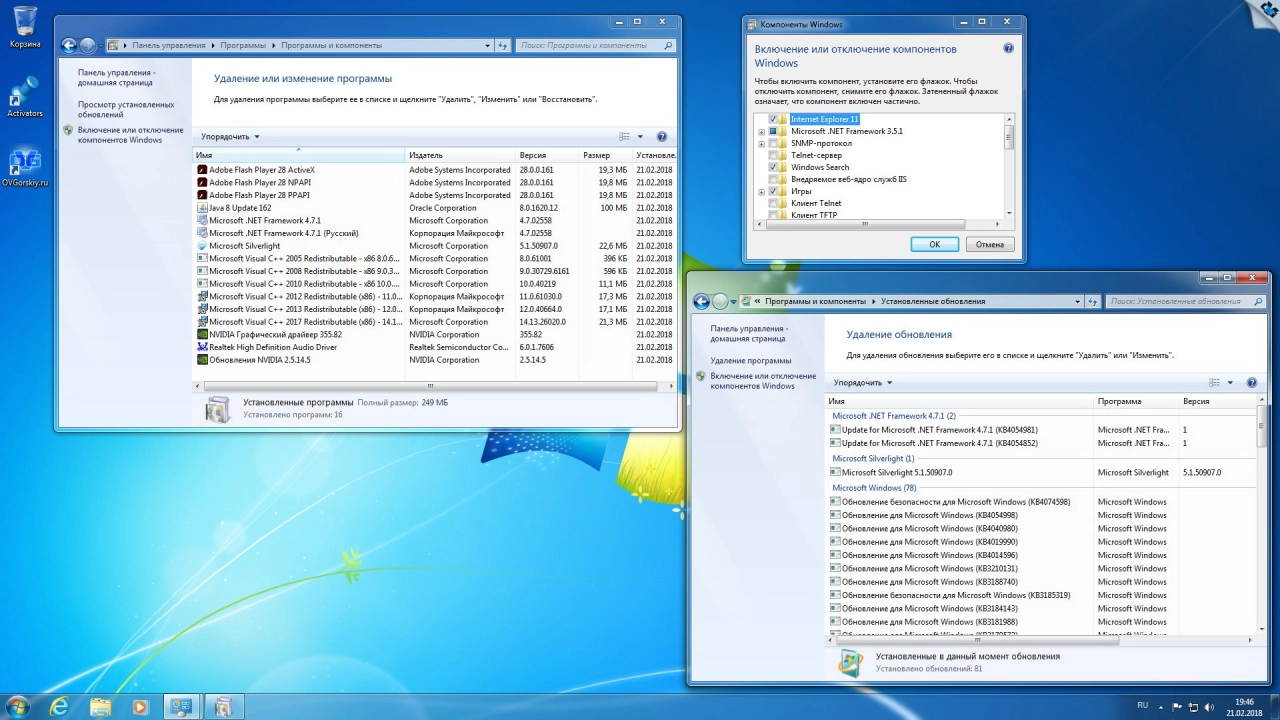Open view options dropdown arrow in updates toolbar
1280x720 pixels.
coord(1229,382)
